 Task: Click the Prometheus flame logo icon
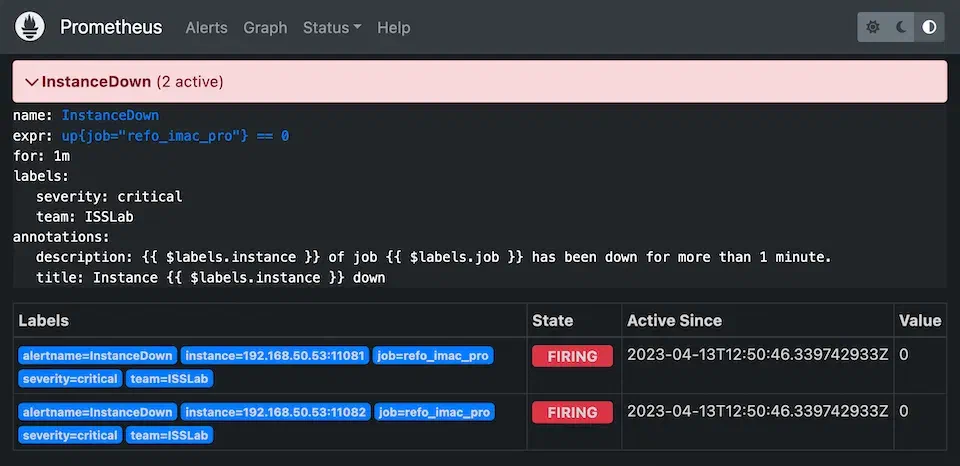pos(30,27)
